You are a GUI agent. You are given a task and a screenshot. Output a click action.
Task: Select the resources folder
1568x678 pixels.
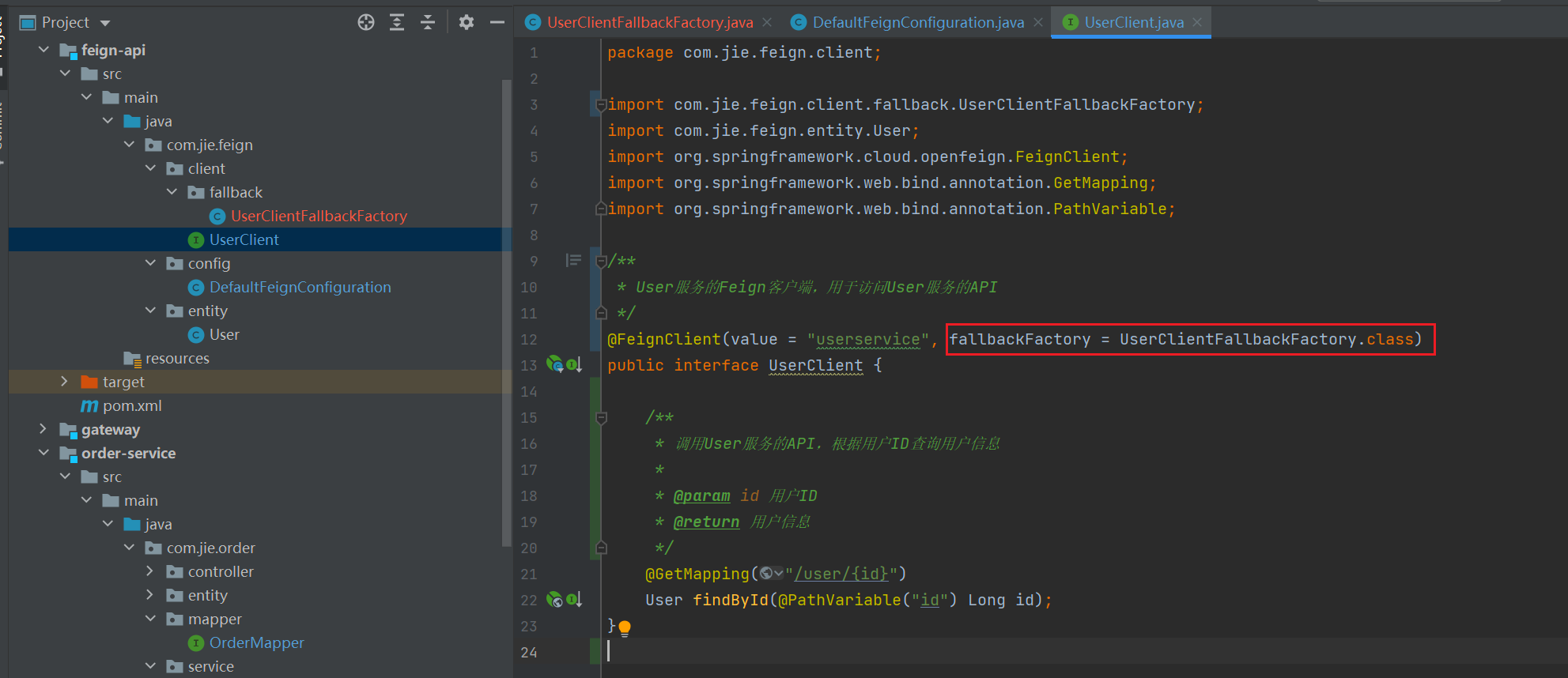(177, 358)
